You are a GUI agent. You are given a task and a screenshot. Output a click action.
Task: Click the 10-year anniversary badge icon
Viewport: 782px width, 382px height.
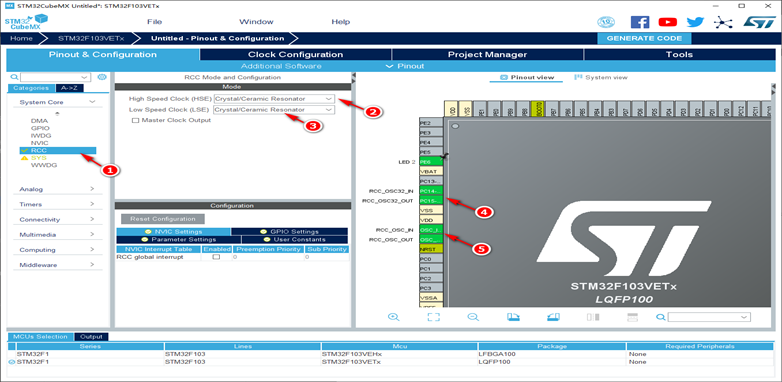point(606,22)
